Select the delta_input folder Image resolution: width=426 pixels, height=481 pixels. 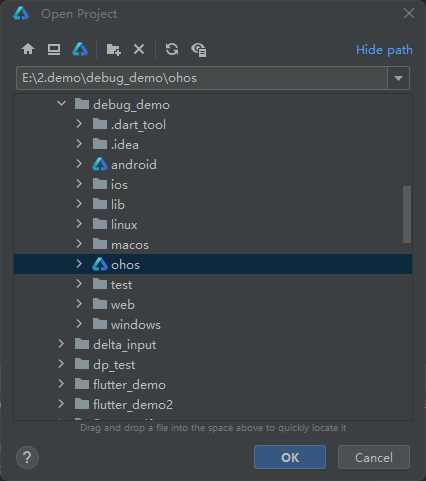coord(125,345)
